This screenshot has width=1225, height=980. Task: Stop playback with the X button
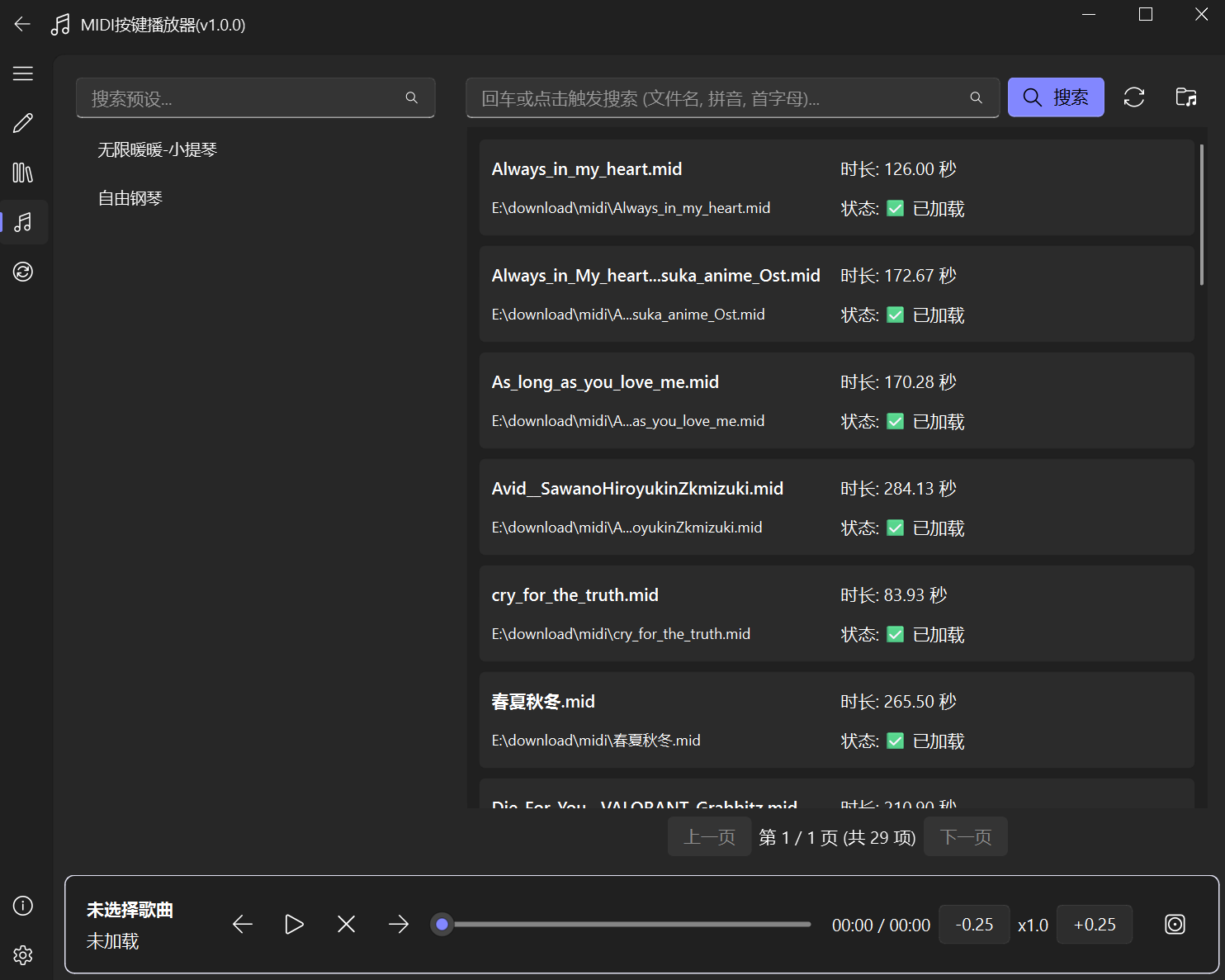347,925
